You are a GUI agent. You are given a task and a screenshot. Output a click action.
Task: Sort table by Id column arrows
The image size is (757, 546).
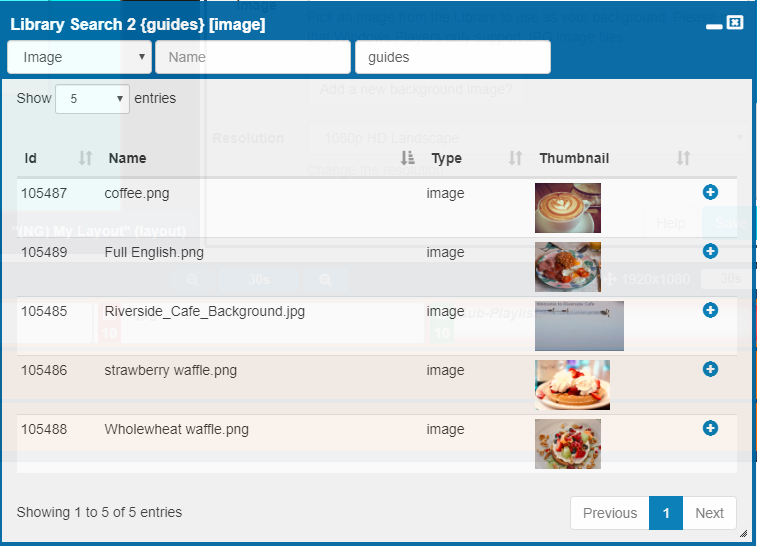[x=86, y=158]
